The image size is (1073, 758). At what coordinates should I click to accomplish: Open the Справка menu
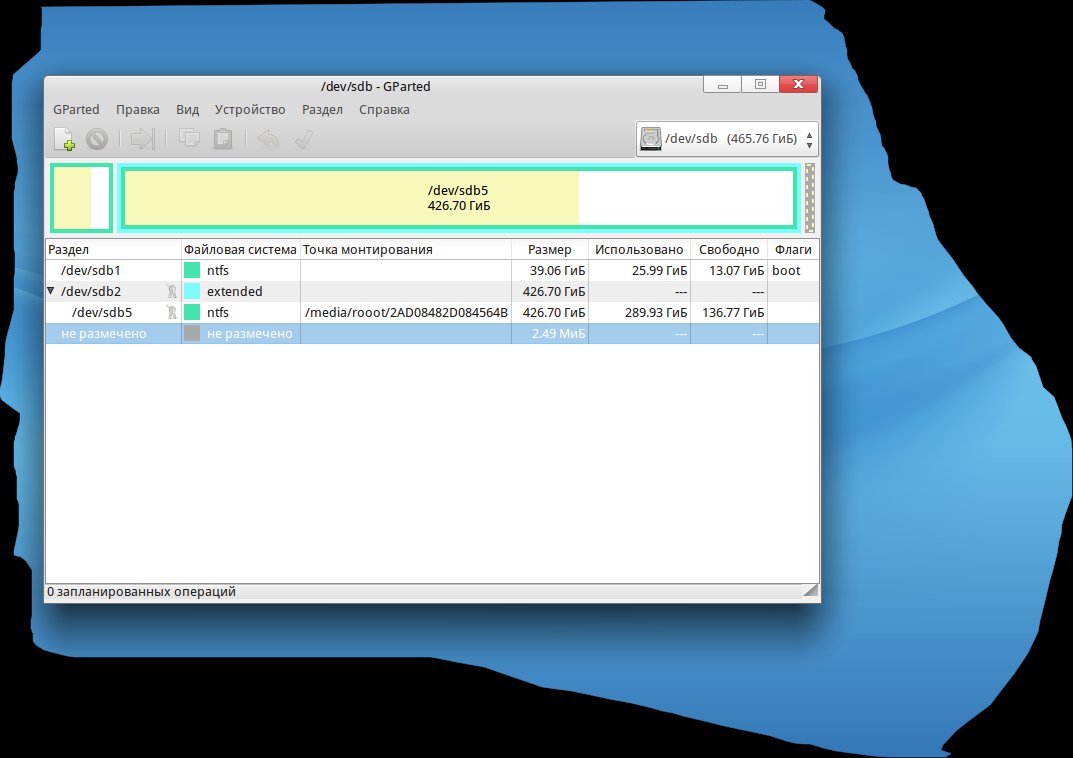pos(384,109)
